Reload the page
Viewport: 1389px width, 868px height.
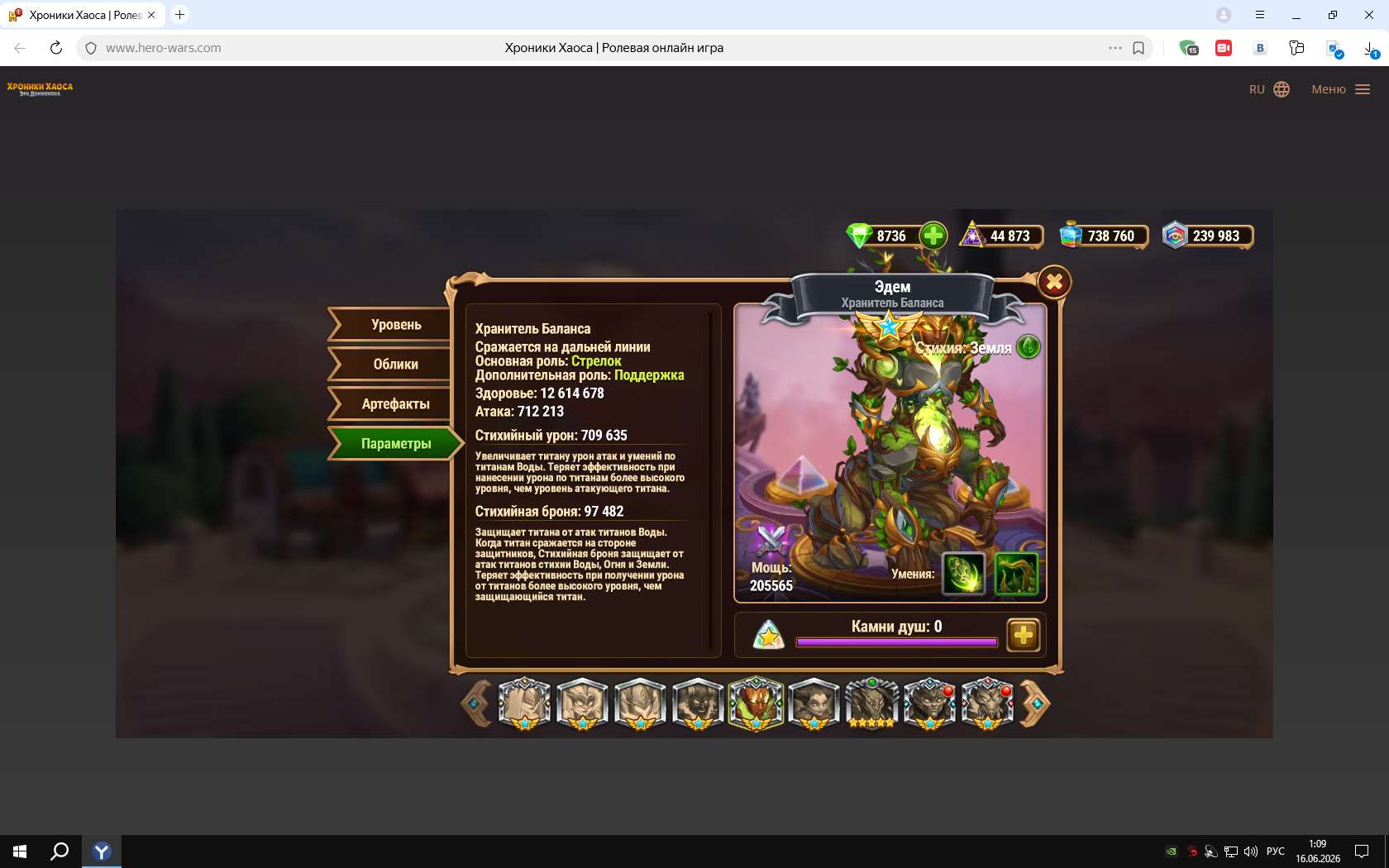pos(55,48)
